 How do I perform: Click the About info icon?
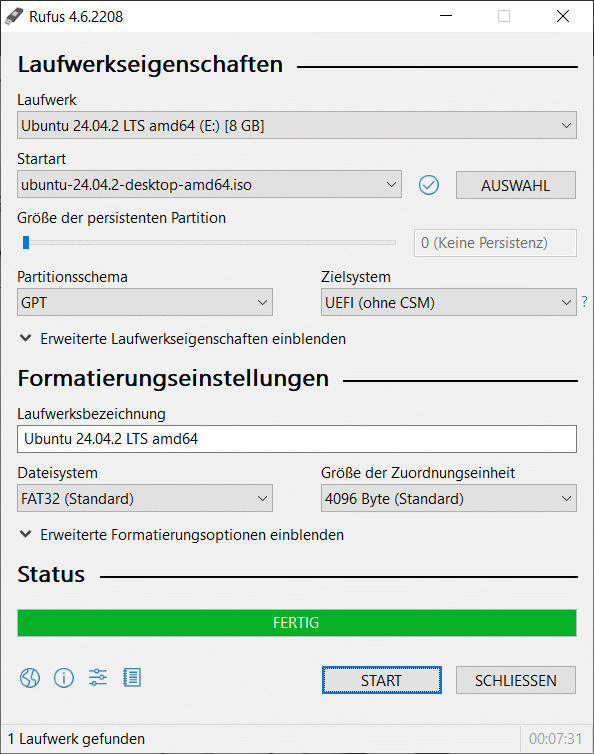coord(64,678)
